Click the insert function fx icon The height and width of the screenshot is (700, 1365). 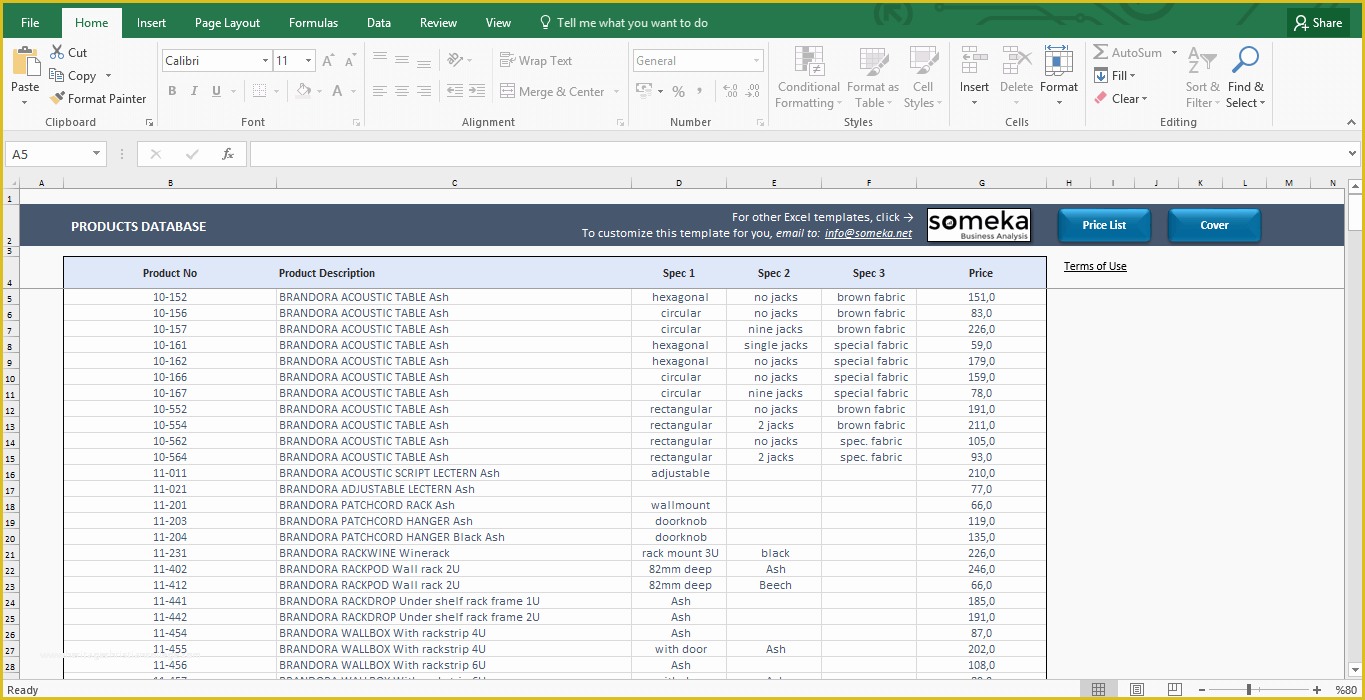point(227,154)
